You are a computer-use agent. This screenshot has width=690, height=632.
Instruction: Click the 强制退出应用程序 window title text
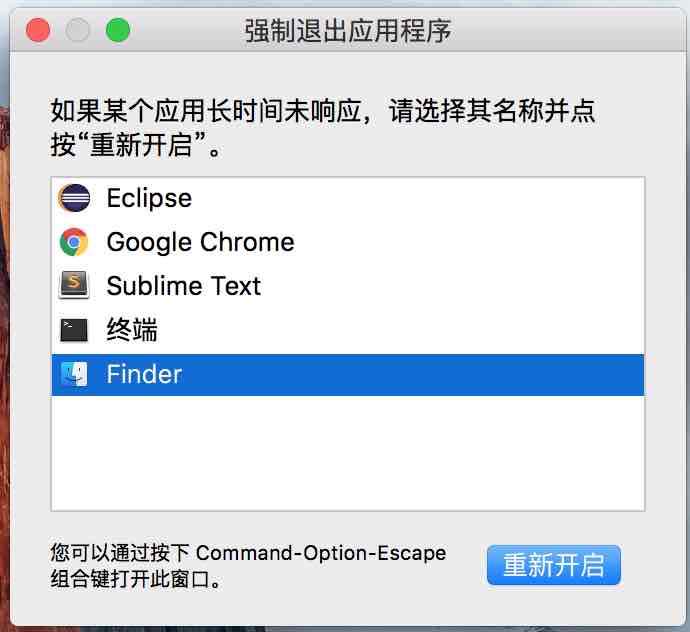pos(347,30)
